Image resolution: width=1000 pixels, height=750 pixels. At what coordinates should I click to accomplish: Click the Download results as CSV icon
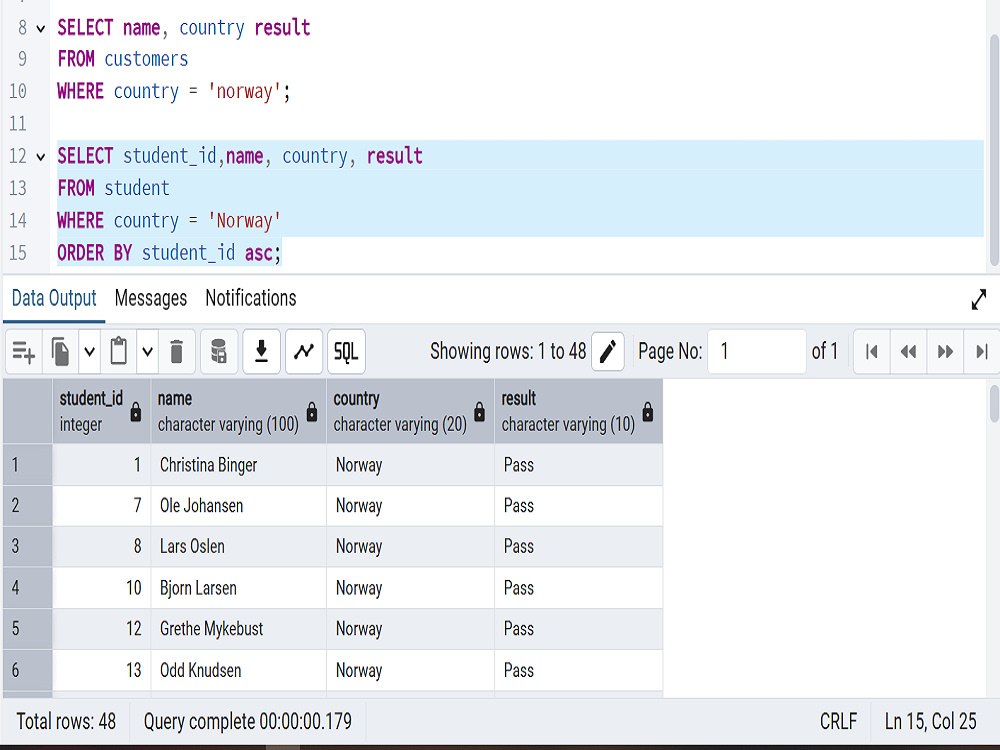pyautogui.click(x=261, y=351)
